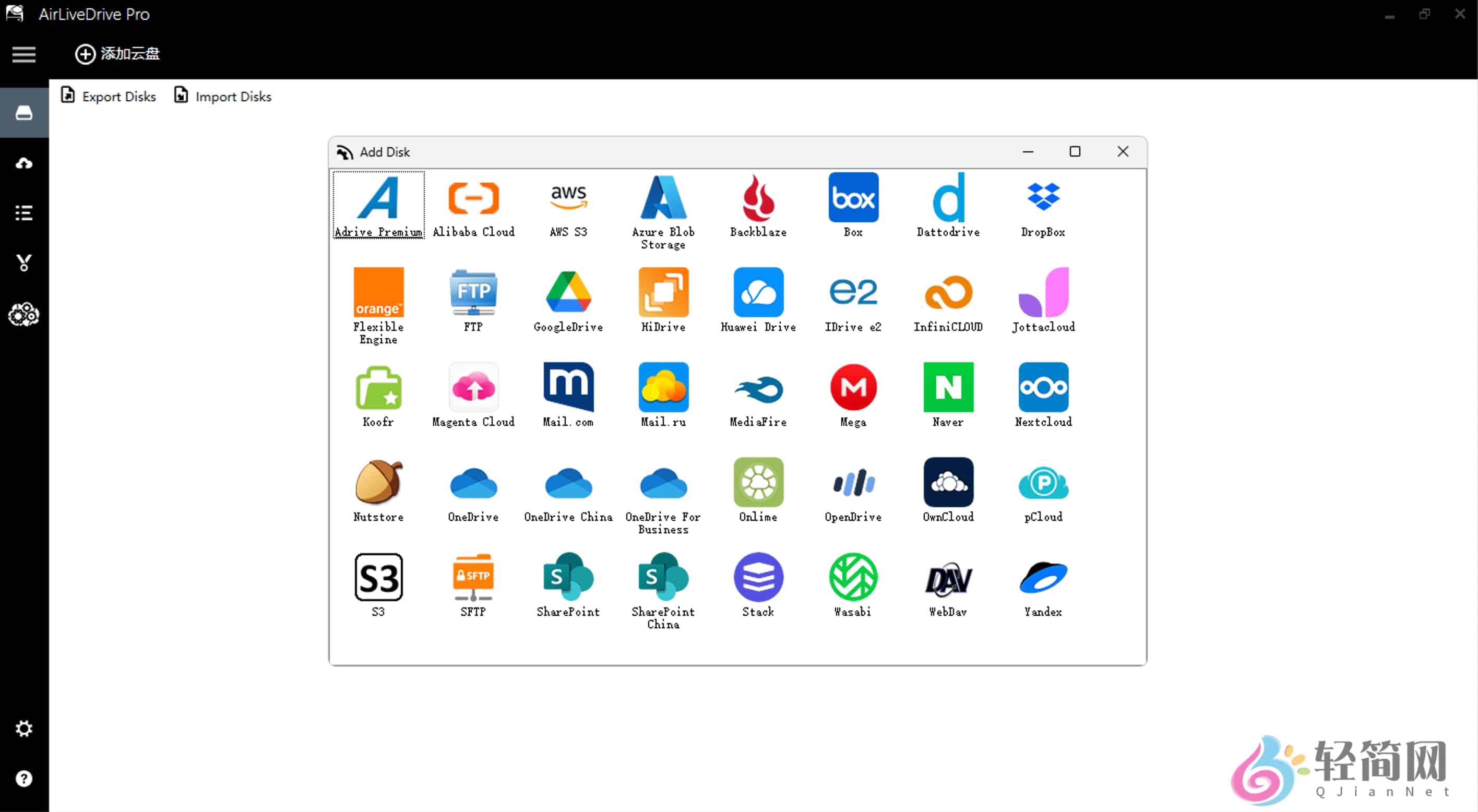Open settings via the gear icon
This screenshot has width=1478, height=812.
(24, 727)
